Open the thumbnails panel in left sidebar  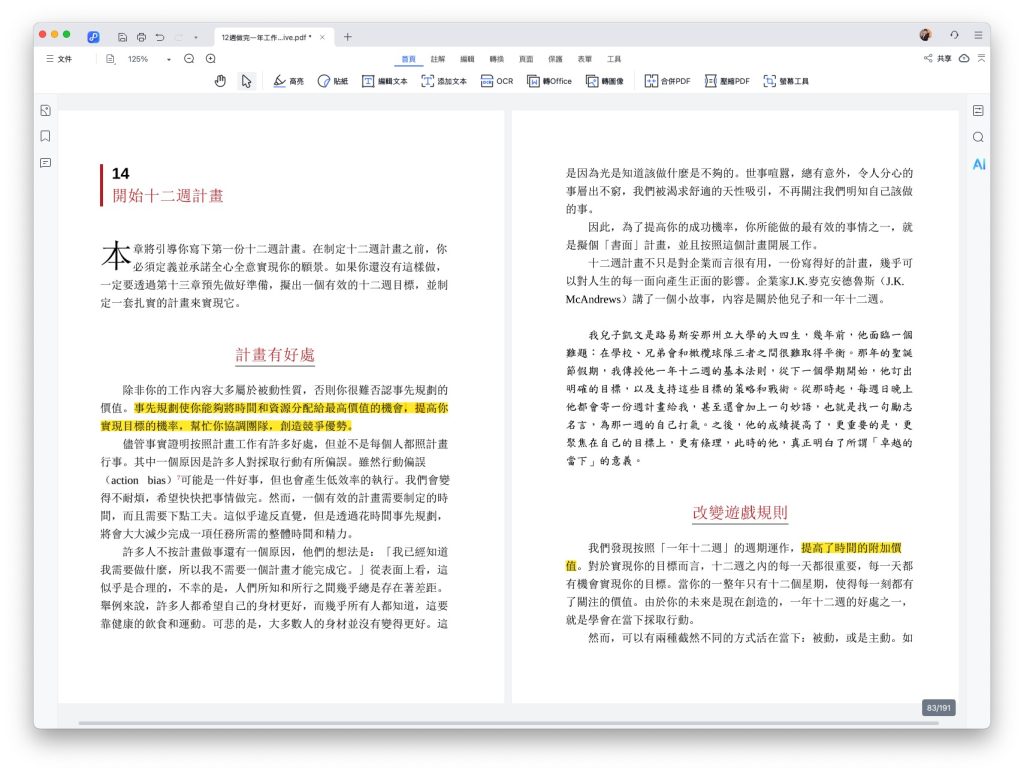click(45, 110)
